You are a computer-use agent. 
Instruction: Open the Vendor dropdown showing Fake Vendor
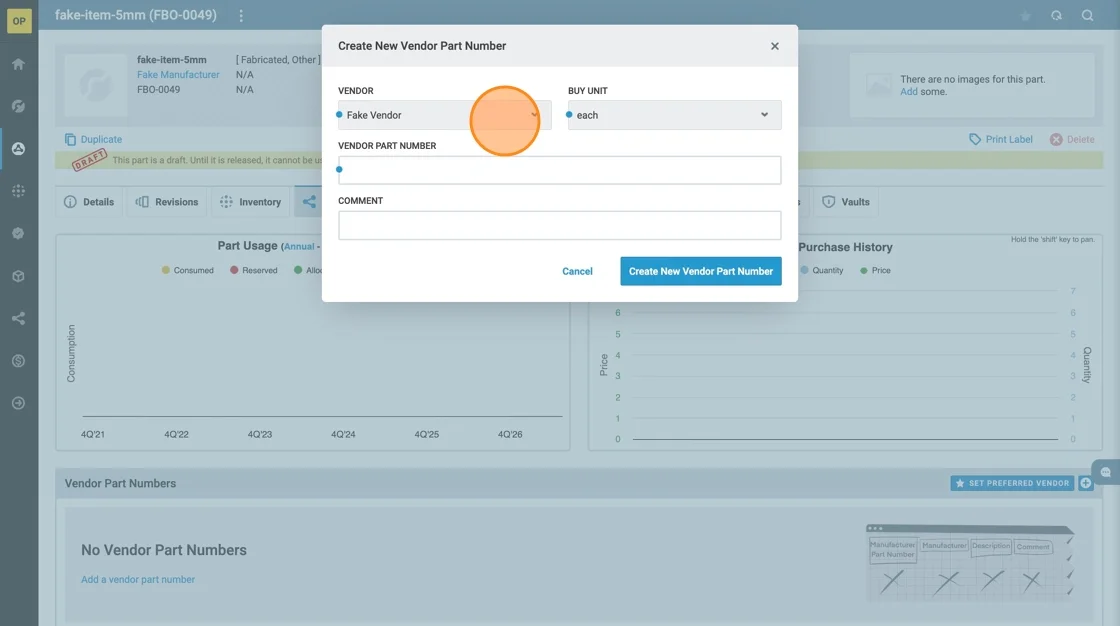click(444, 115)
